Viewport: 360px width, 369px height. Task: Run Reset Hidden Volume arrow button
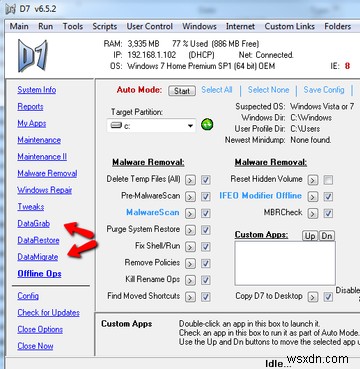313,180
